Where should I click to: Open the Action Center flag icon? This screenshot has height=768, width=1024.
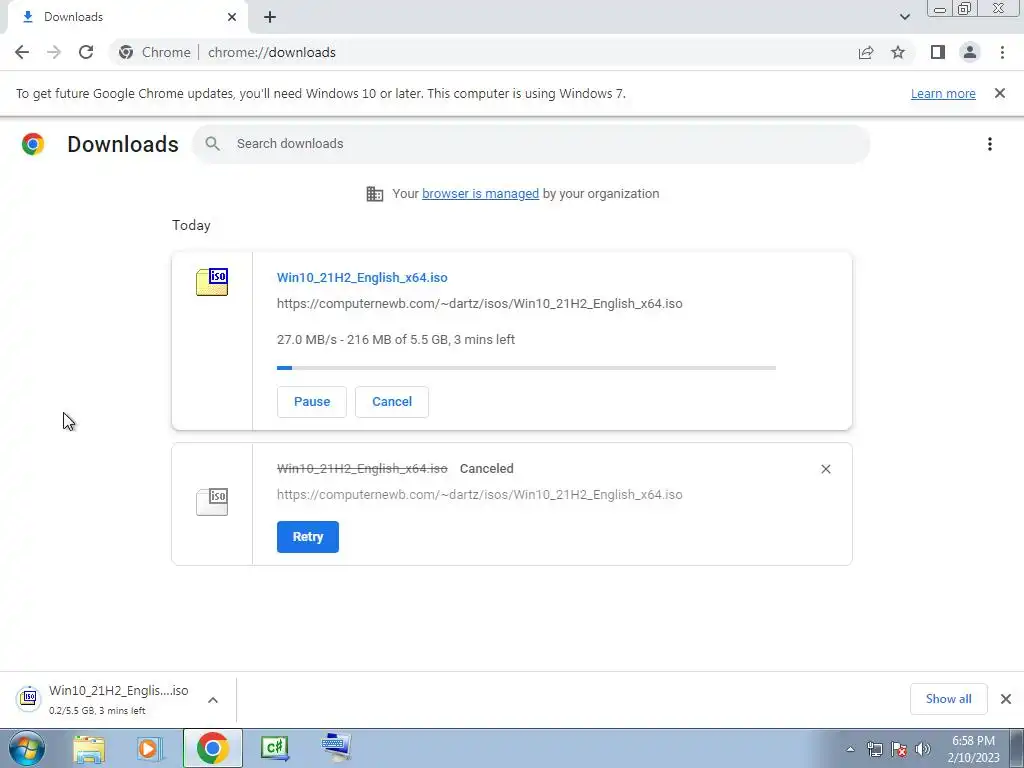click(899, 750)
